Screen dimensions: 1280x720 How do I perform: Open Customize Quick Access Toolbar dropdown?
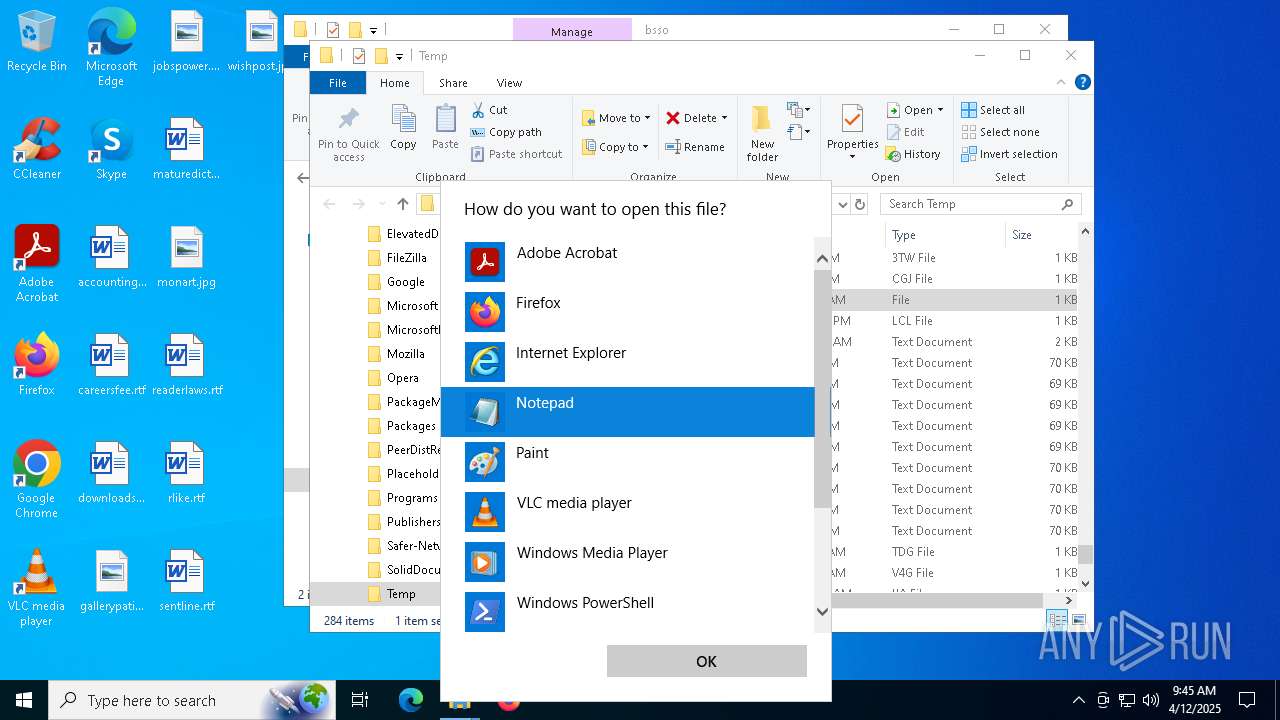pyautogui.click(x=399, y=56)
